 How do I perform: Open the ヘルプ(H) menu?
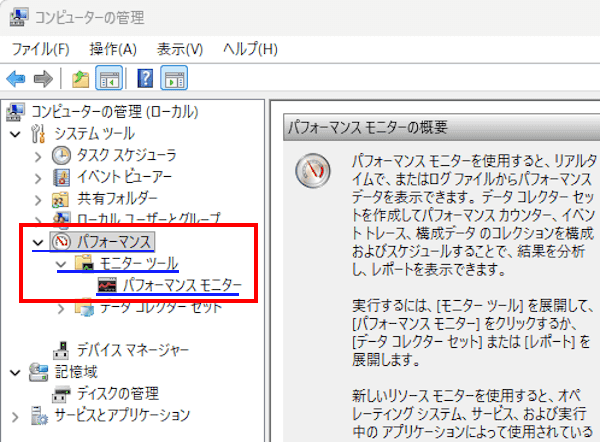(x=250, y=49)
